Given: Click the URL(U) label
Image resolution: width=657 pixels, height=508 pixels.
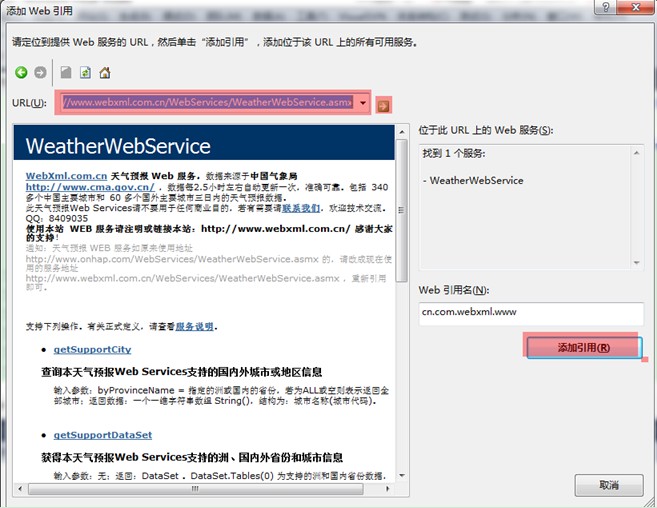Looking at the screenshot, I should point(29,103).
